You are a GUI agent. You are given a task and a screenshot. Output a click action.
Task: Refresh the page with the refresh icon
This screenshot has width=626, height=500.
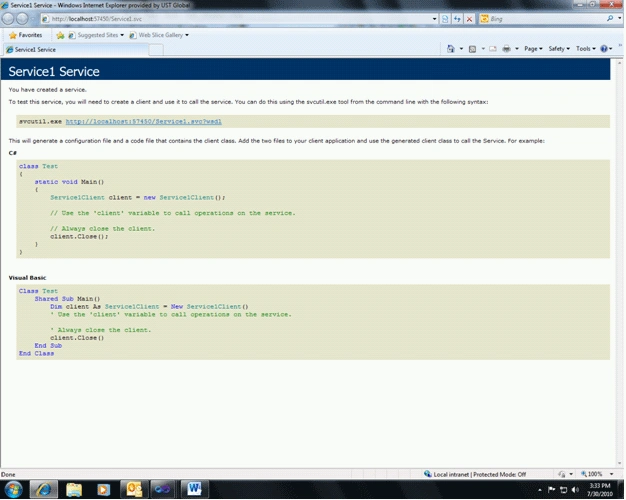457,19
